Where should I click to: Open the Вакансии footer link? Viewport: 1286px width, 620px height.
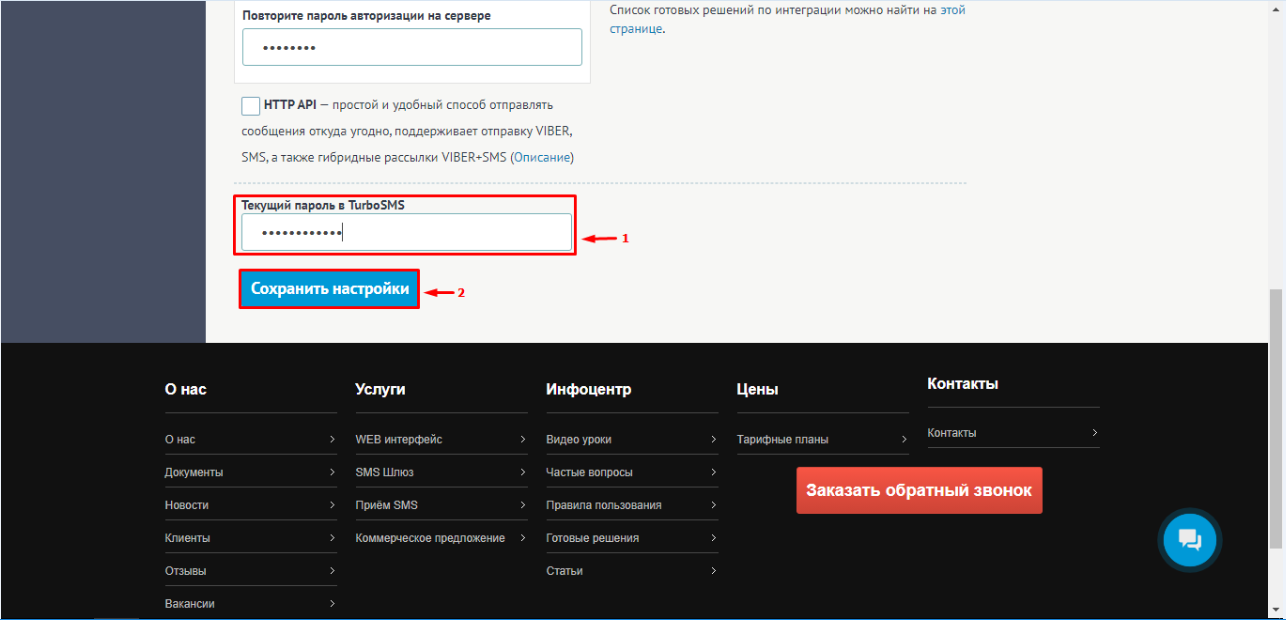pyautogui.click(x=190, y=604)
